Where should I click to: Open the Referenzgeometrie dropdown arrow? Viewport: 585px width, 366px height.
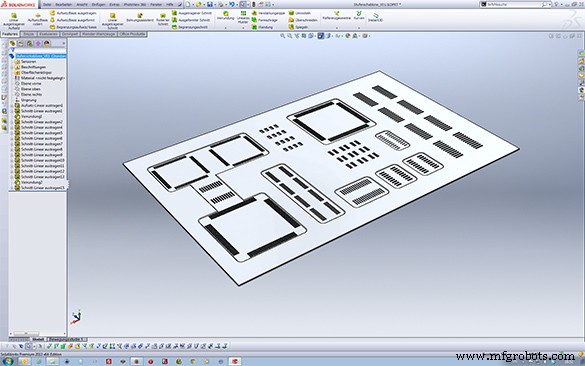point(337,28)
